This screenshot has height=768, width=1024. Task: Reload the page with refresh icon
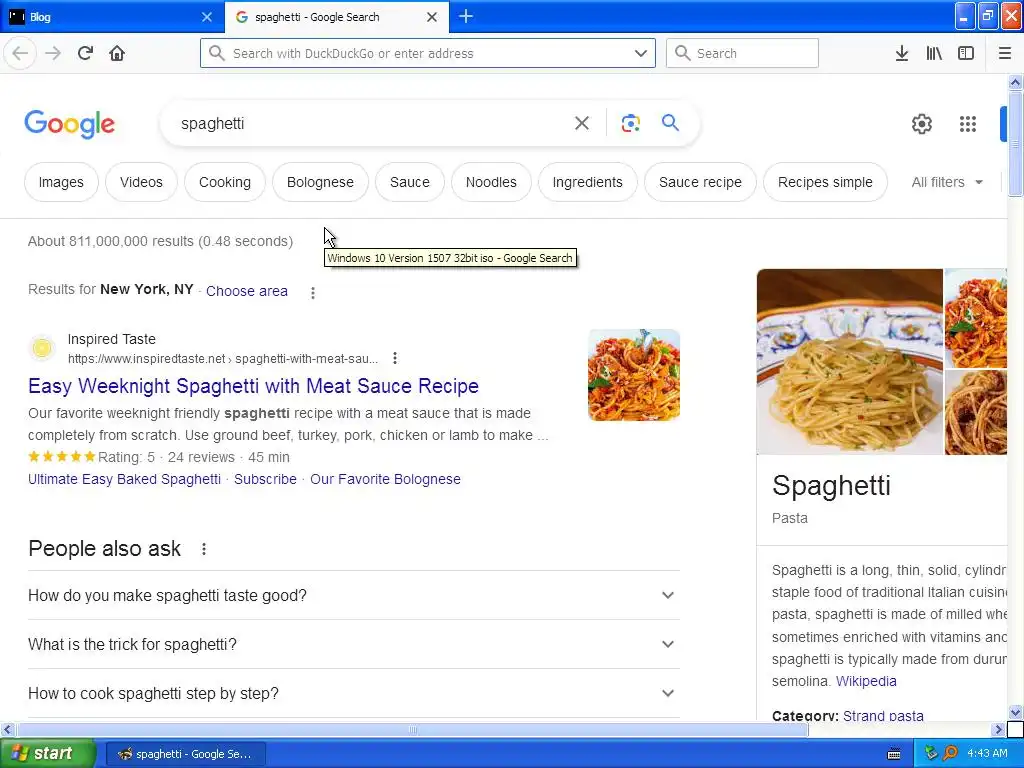point(85,53)
